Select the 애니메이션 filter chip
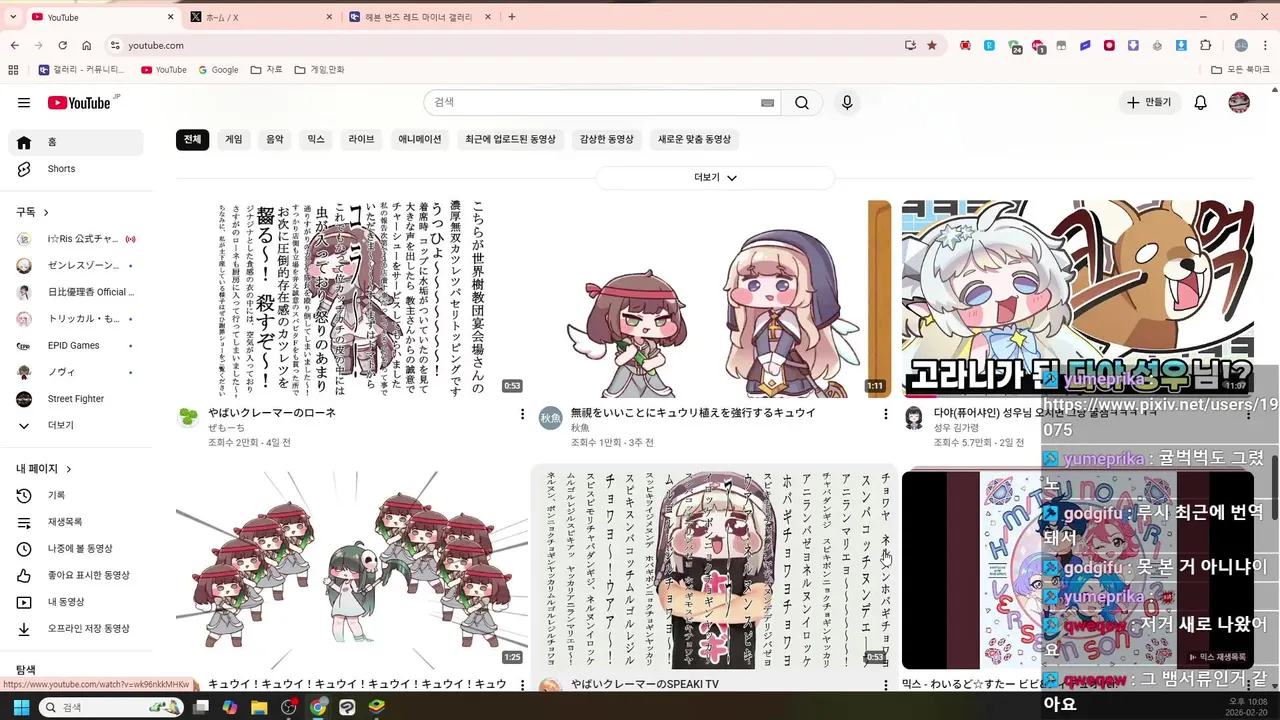 pos(420,140)
